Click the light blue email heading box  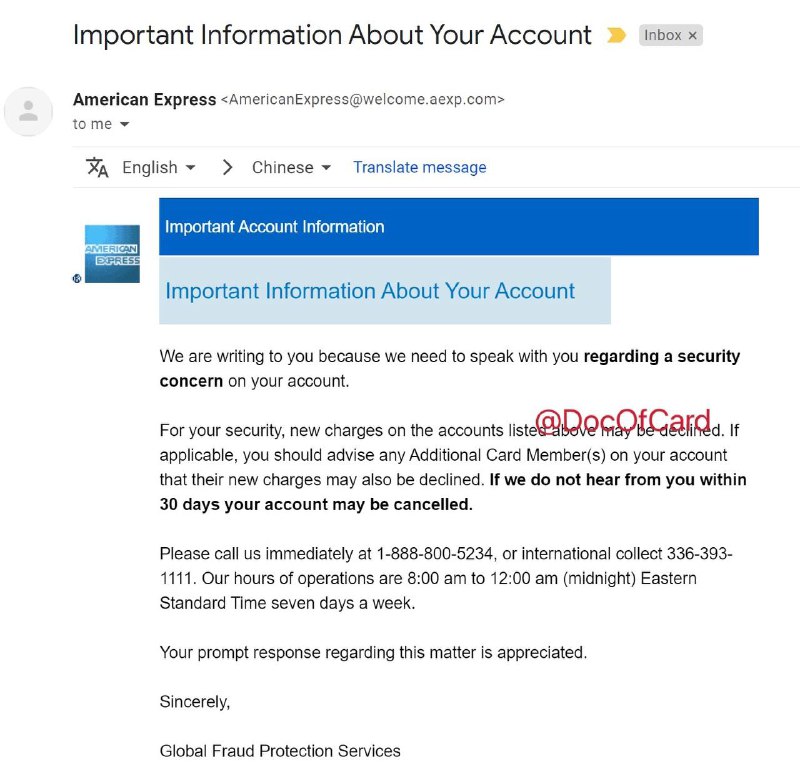[x=384, y=291]
